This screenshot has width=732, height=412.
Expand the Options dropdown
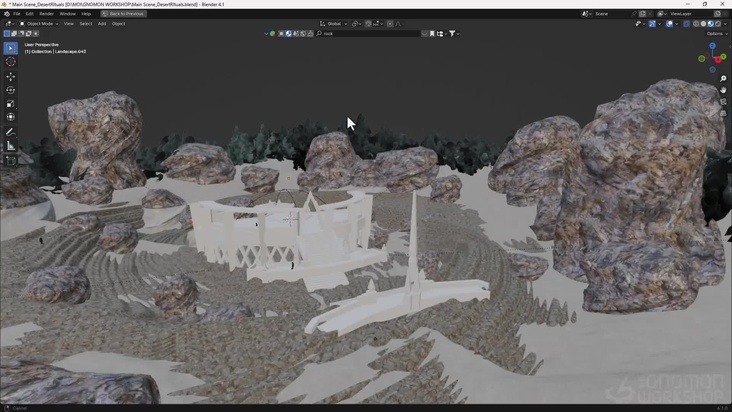click(x=718, y=34)
